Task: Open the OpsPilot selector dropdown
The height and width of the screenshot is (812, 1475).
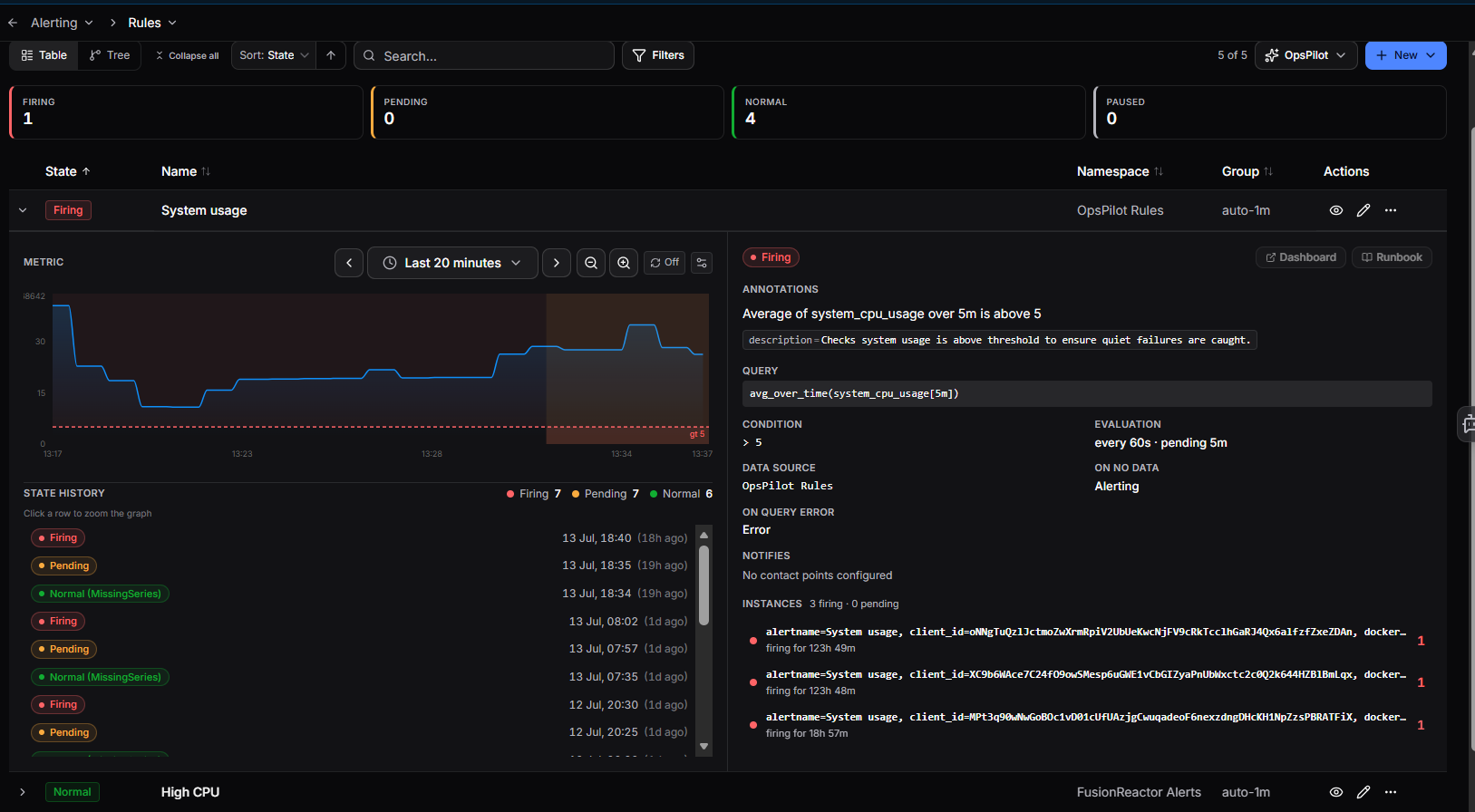Action: 1306,55
